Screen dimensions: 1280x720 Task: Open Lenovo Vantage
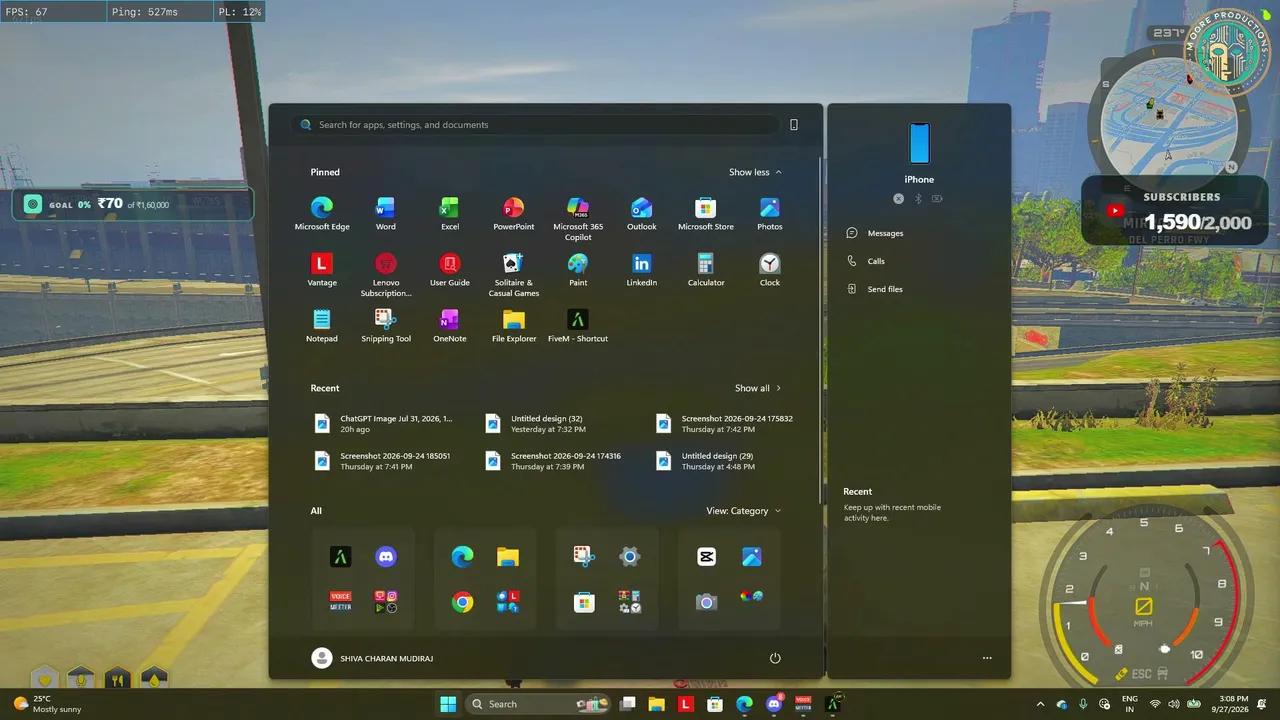coord(322,270)
